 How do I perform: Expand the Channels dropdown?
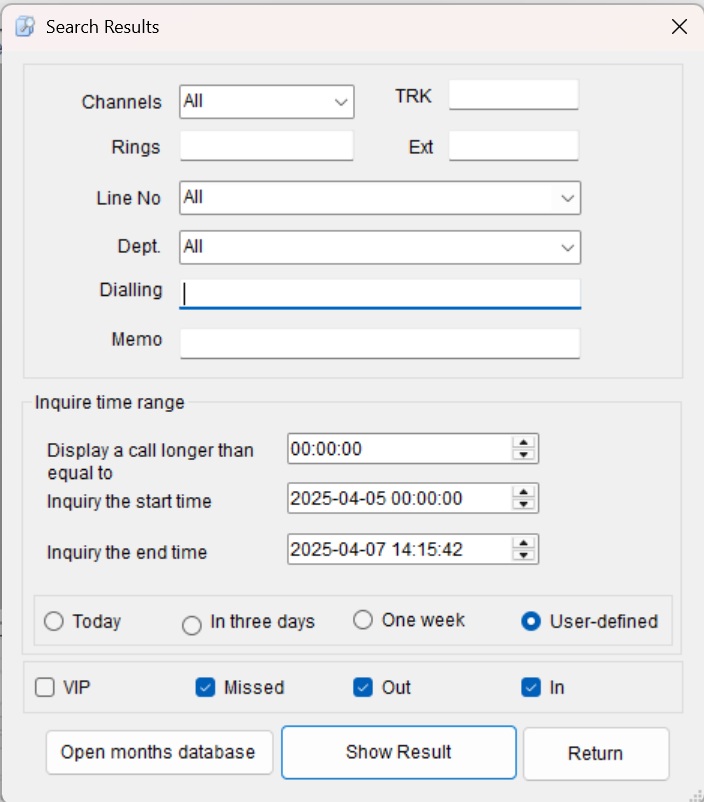[x=341, y=101]
